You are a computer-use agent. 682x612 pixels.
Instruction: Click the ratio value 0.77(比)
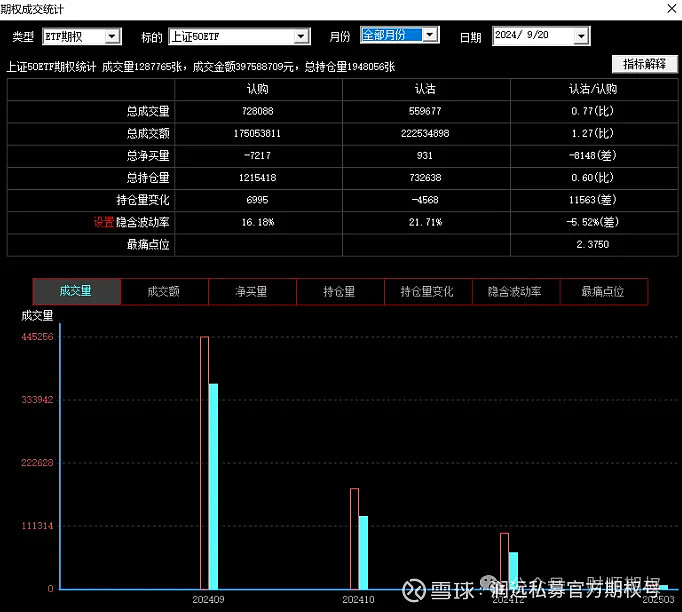pyautogui.click(x=592, y=111)
